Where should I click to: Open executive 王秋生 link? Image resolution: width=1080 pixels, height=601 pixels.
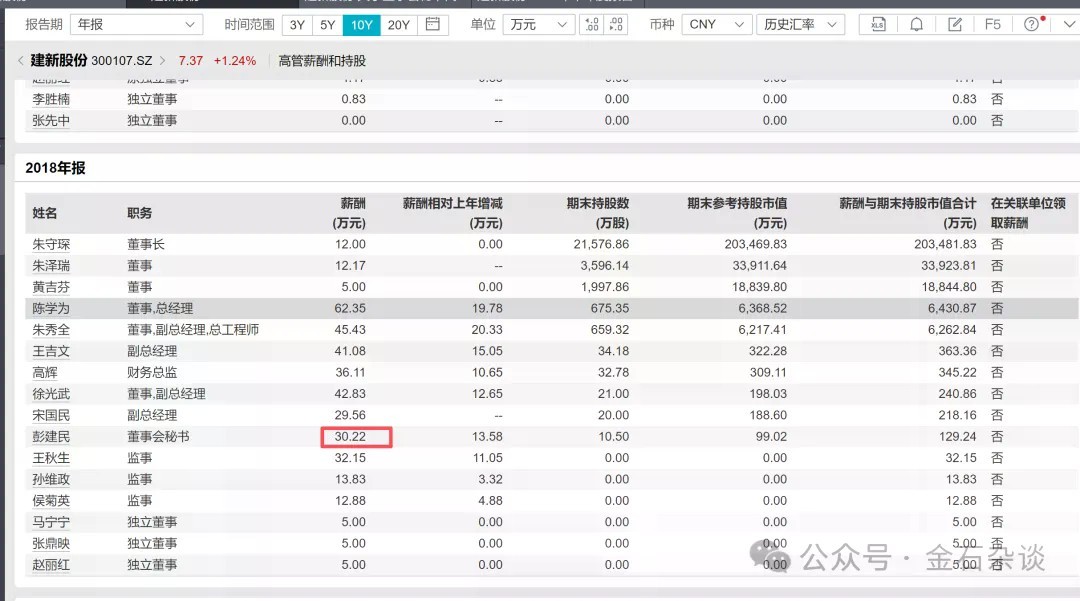tap(51, 458)
